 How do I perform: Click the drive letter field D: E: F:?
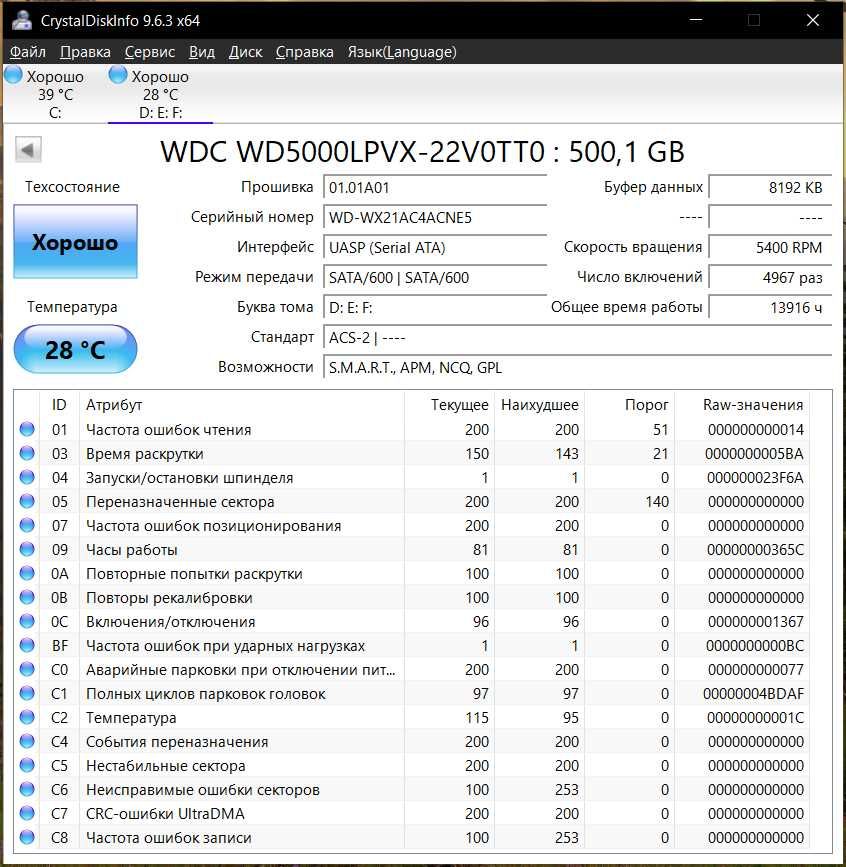point(435,307)
